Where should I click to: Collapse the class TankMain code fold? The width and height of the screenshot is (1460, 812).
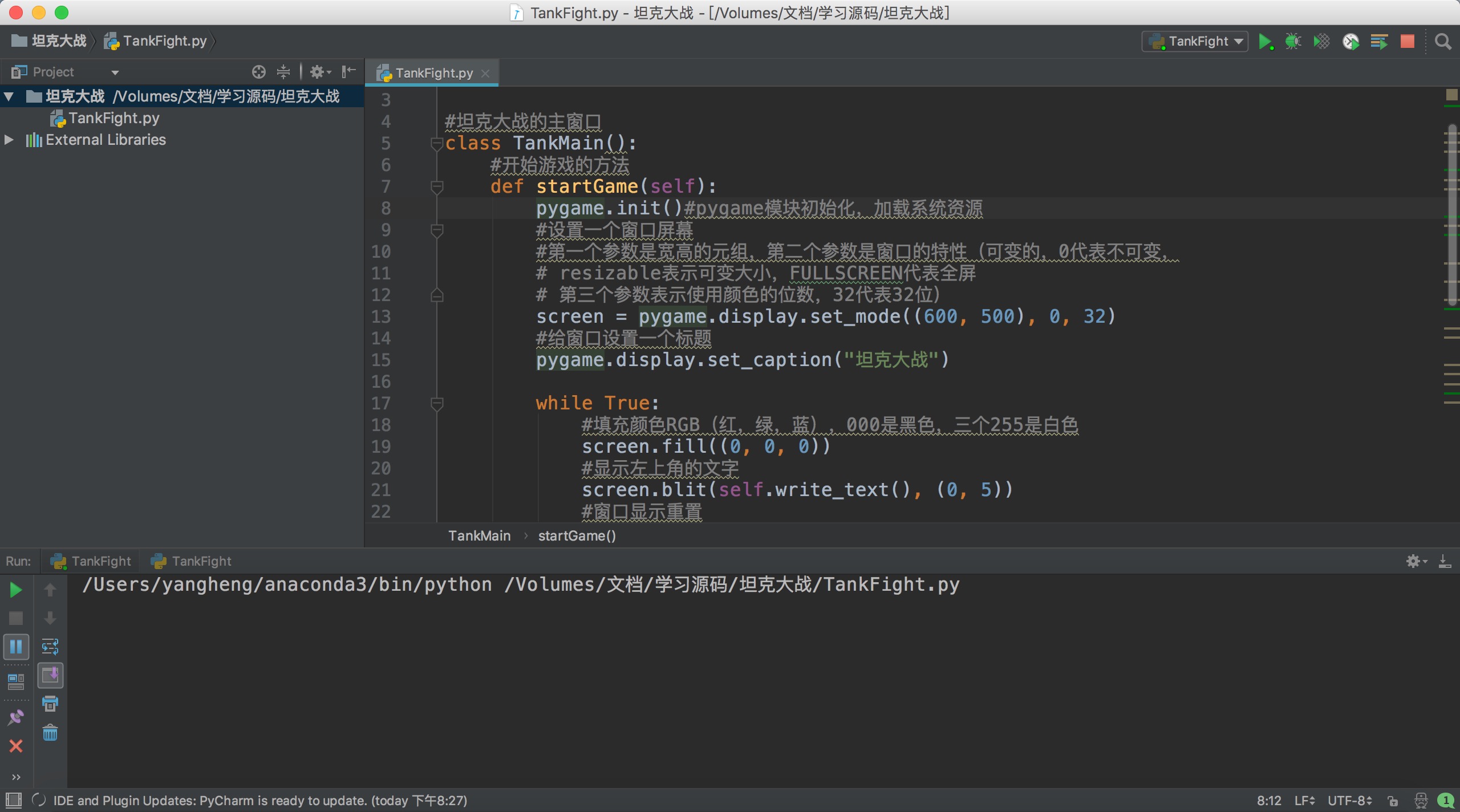[437, 143]
